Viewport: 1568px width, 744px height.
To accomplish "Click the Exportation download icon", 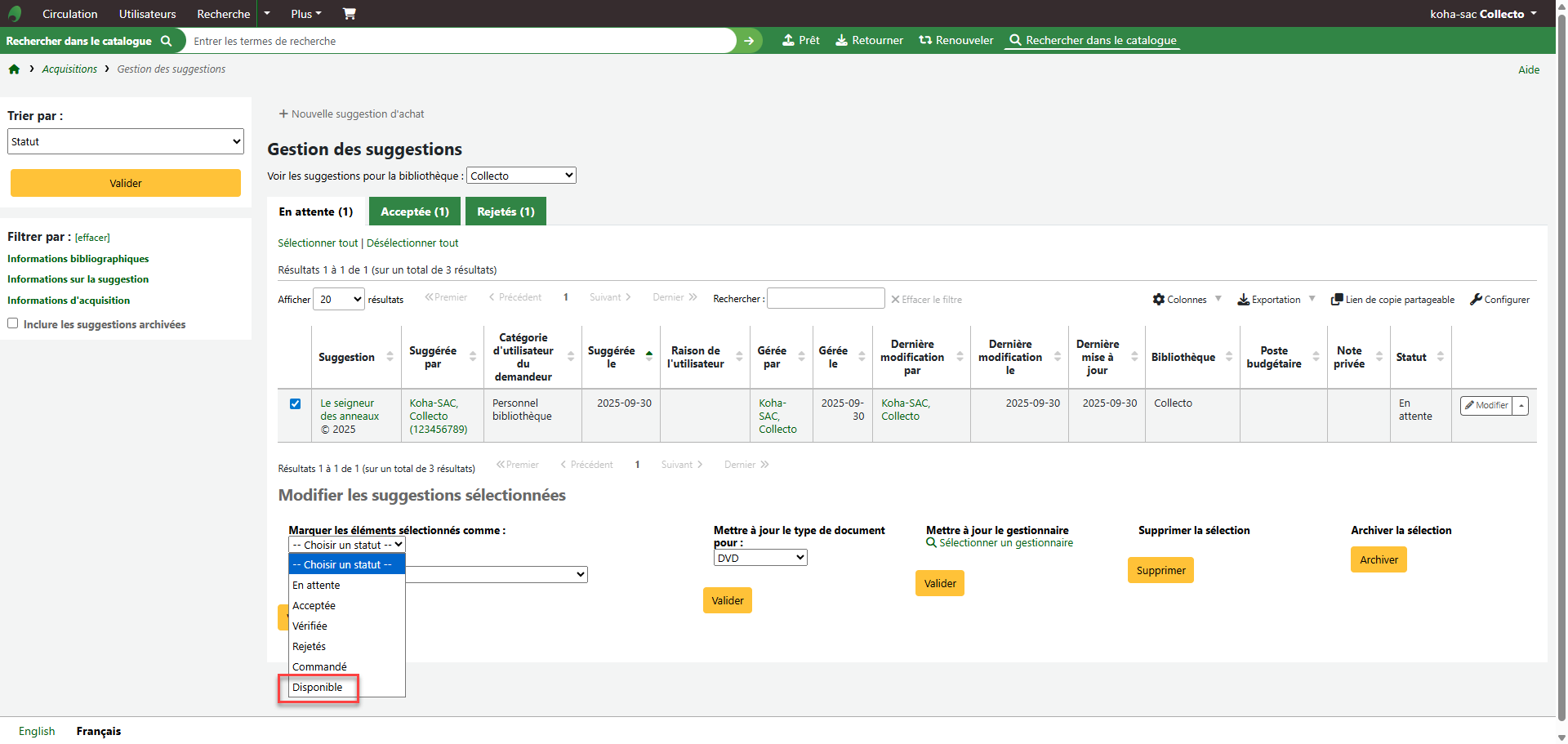I will coord(1243,300).
